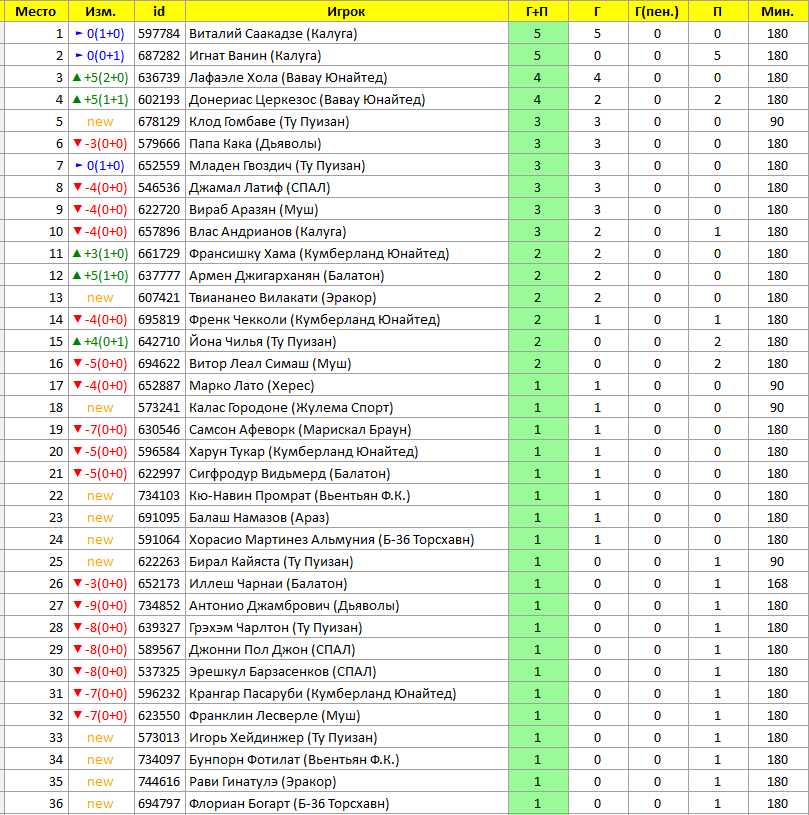This screenshot has height=815, width=809.
Task: Select player Самсон Афеворк
Action: click(x=300, y=430)
